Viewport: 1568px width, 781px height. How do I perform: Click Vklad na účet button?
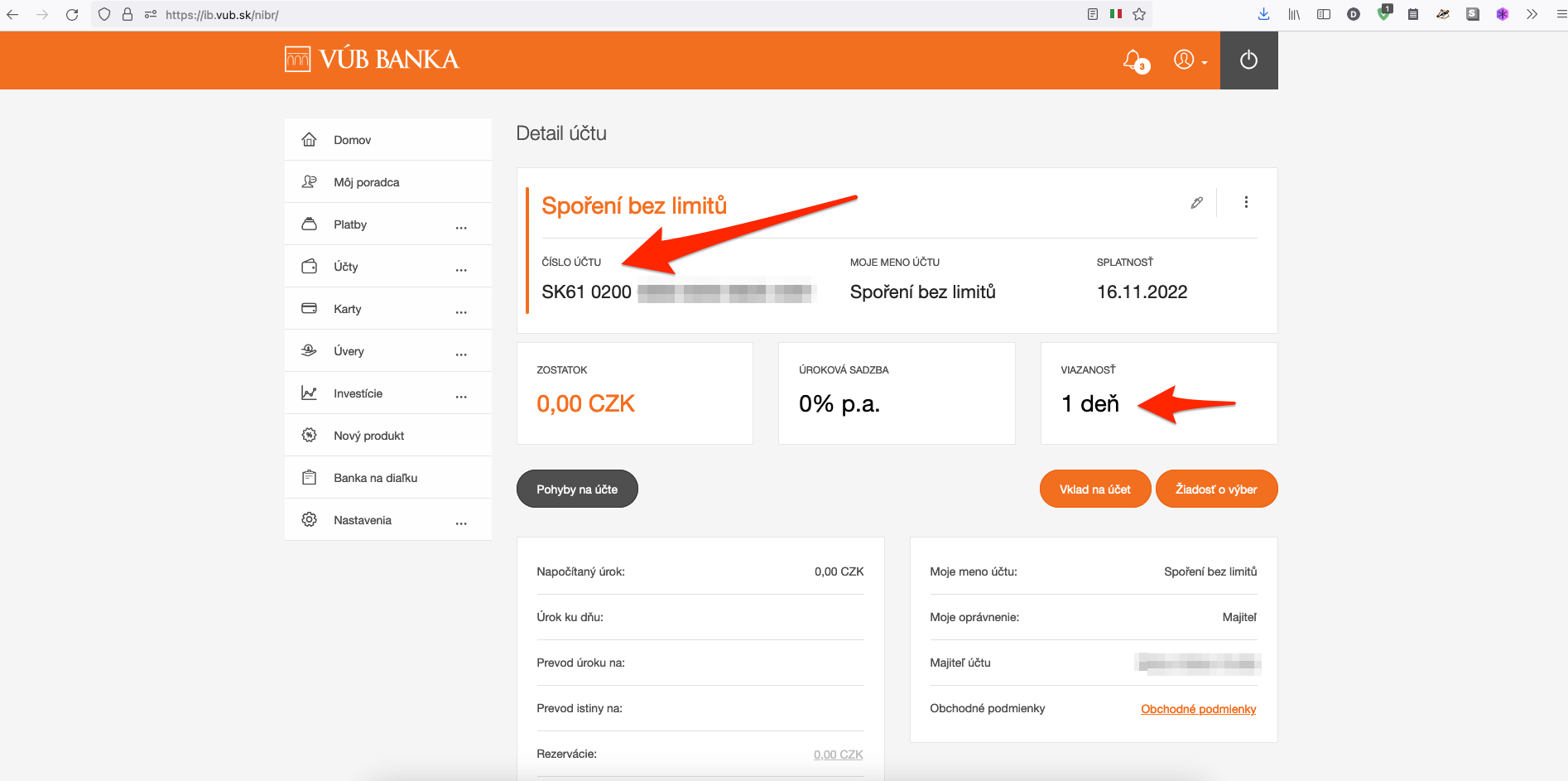[x=1094, y=489]
